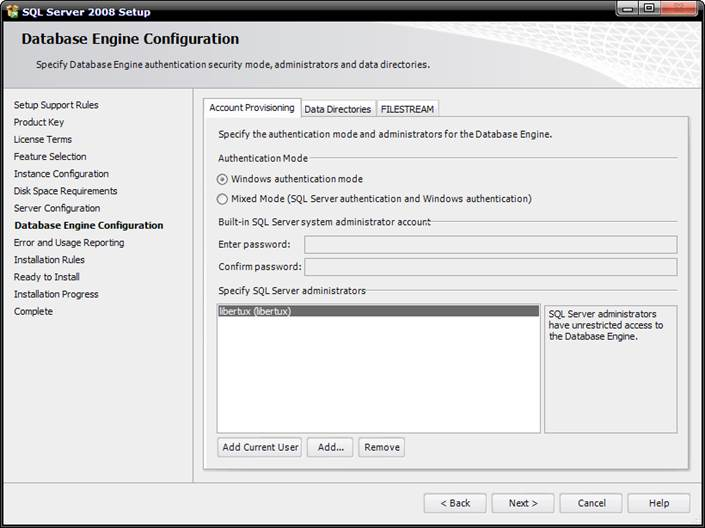Select Mixed Mode authentication radio button
This screenshot has height=528, width=705.
click(222, 199)
